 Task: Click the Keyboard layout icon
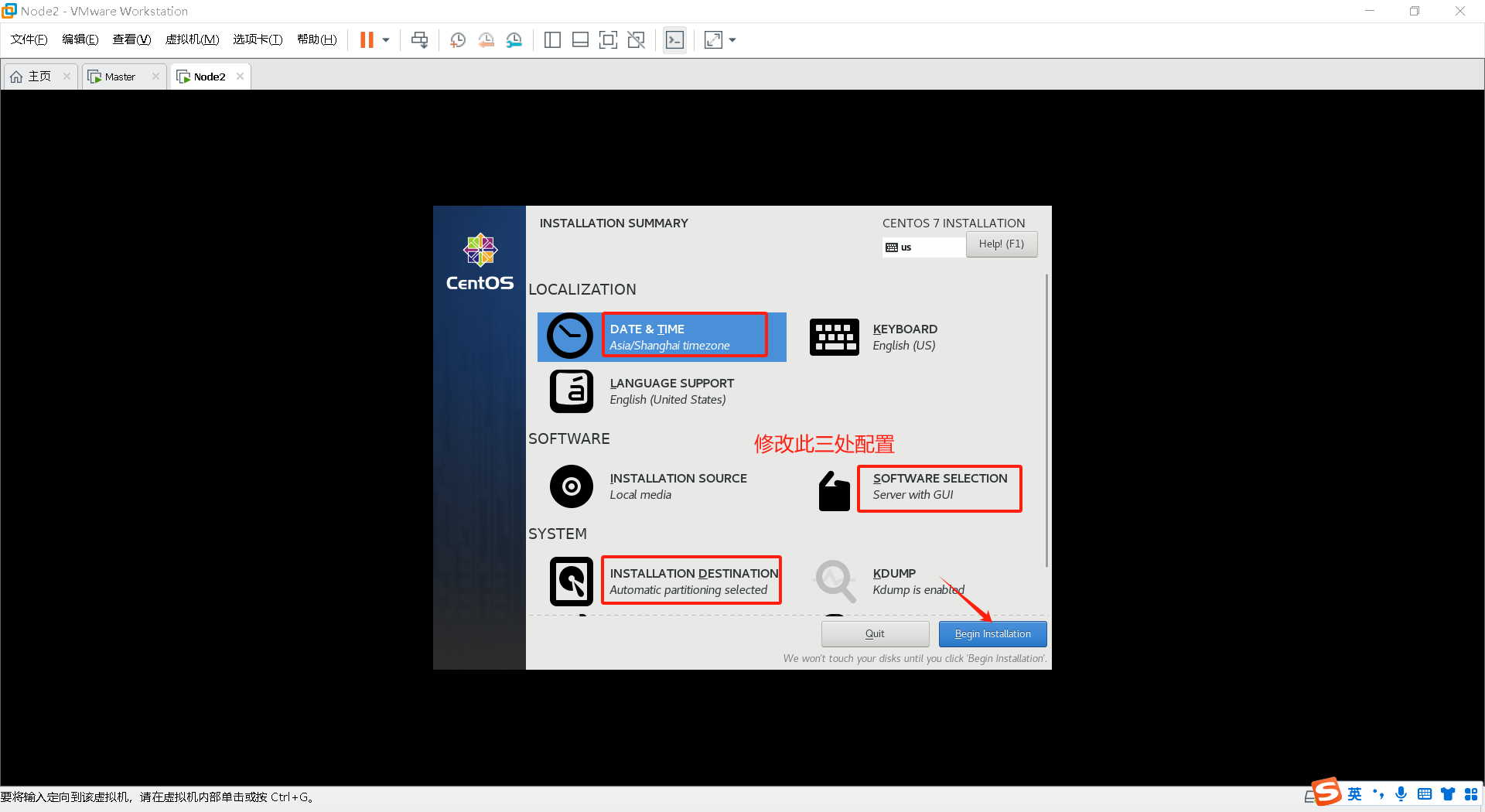click(834, 337)
